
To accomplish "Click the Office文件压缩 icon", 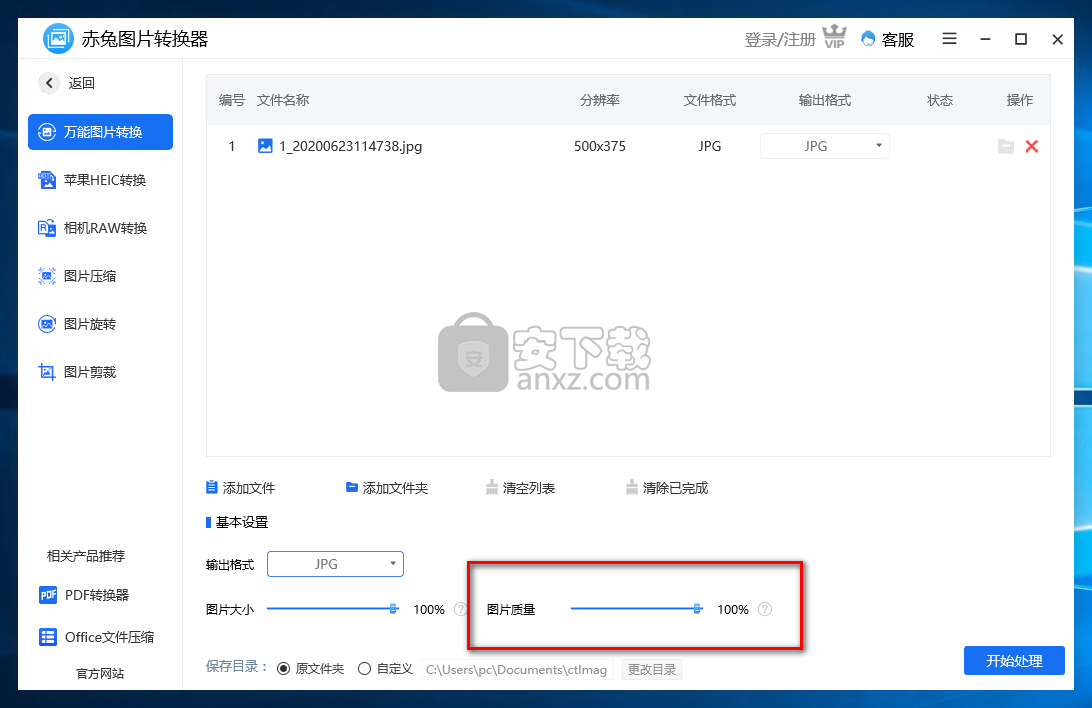I will [x=48, y=637].
